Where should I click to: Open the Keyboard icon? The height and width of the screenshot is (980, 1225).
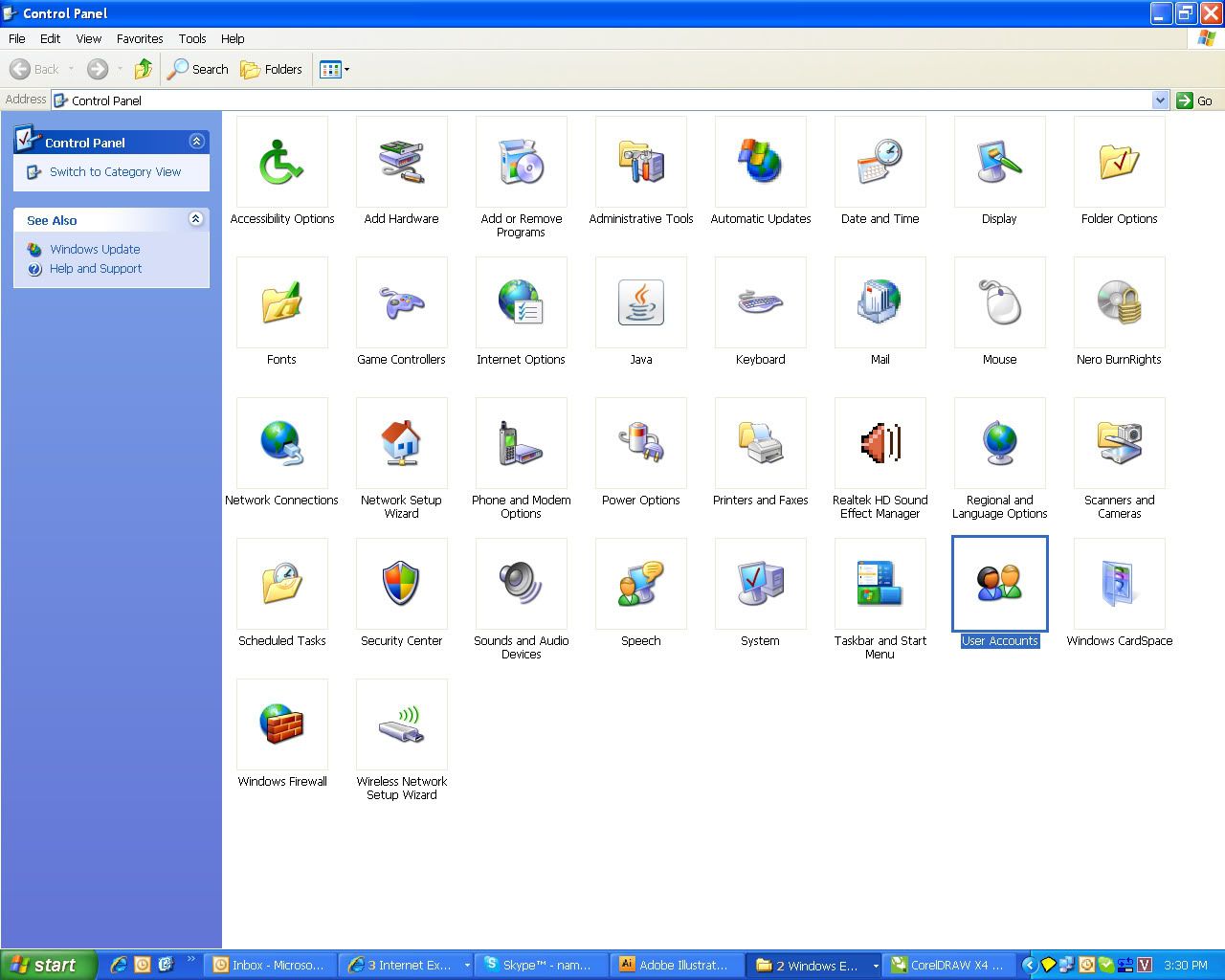(x=761, y=302)
